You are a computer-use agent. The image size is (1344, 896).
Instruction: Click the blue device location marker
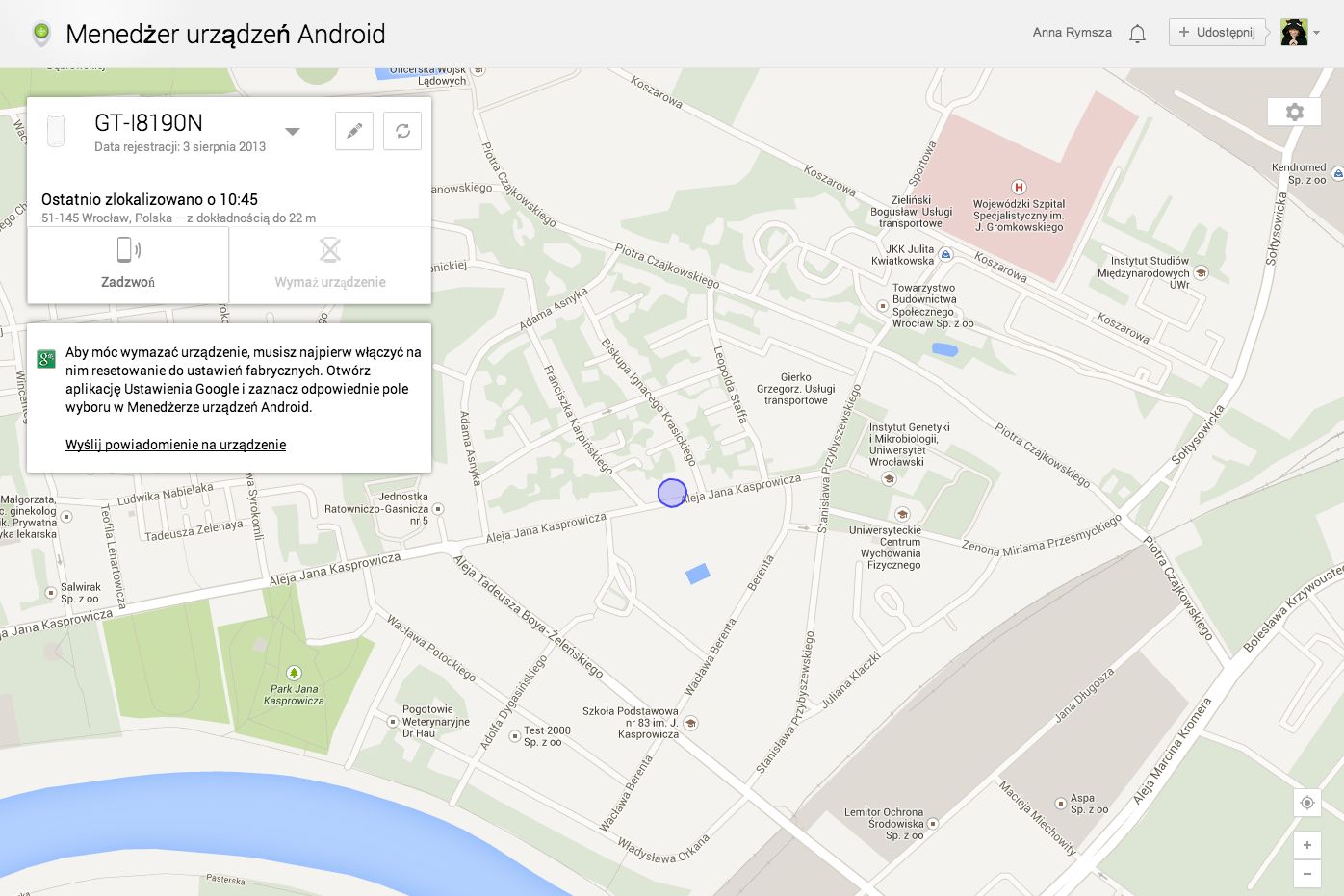tap(672, 493)
